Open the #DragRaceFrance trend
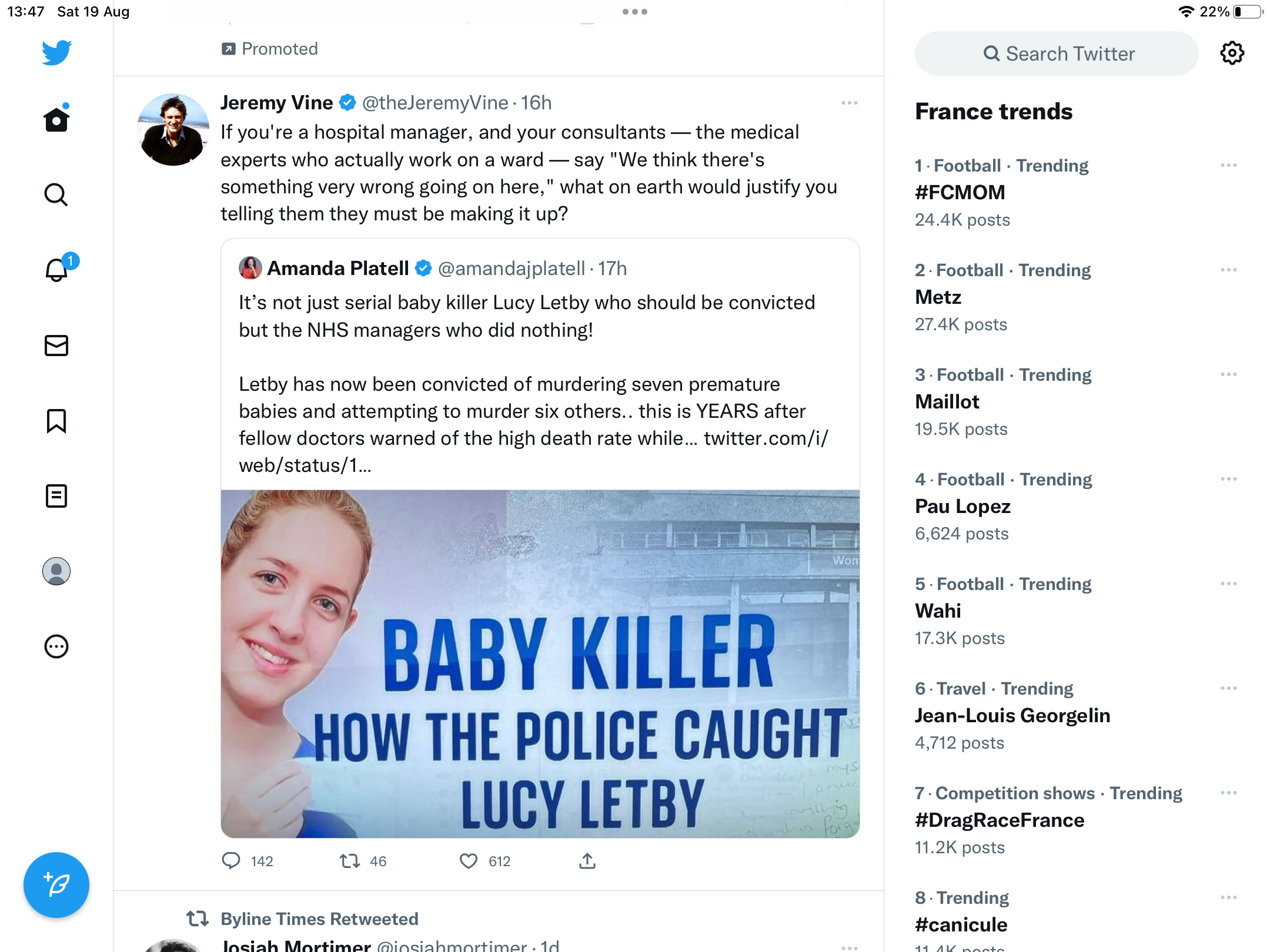The image size is (1270, 952). tap(1000, 820)
